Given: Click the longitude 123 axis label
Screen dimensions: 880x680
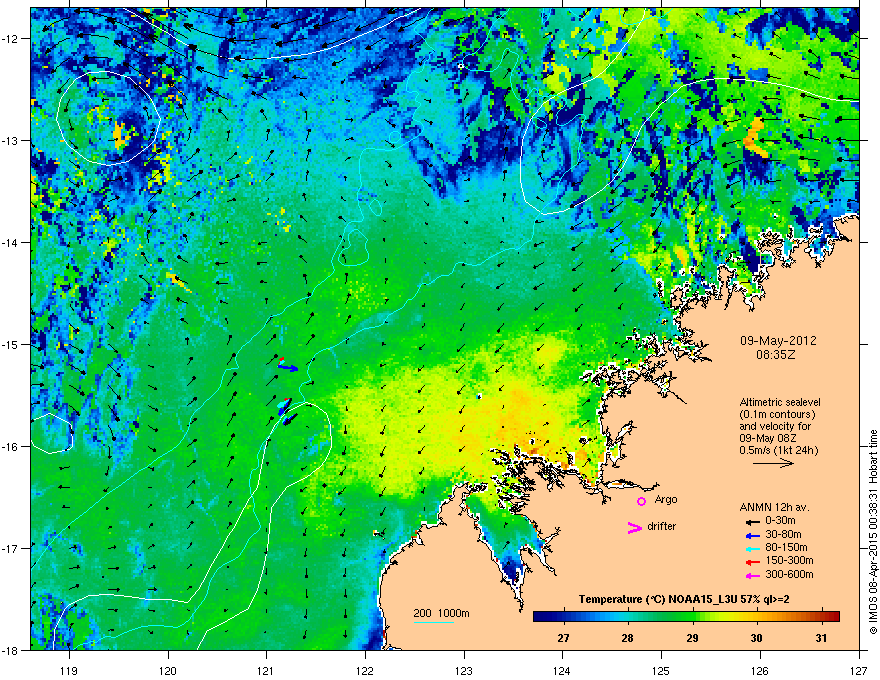Looking at the screenshot, I should click(464, 670).
